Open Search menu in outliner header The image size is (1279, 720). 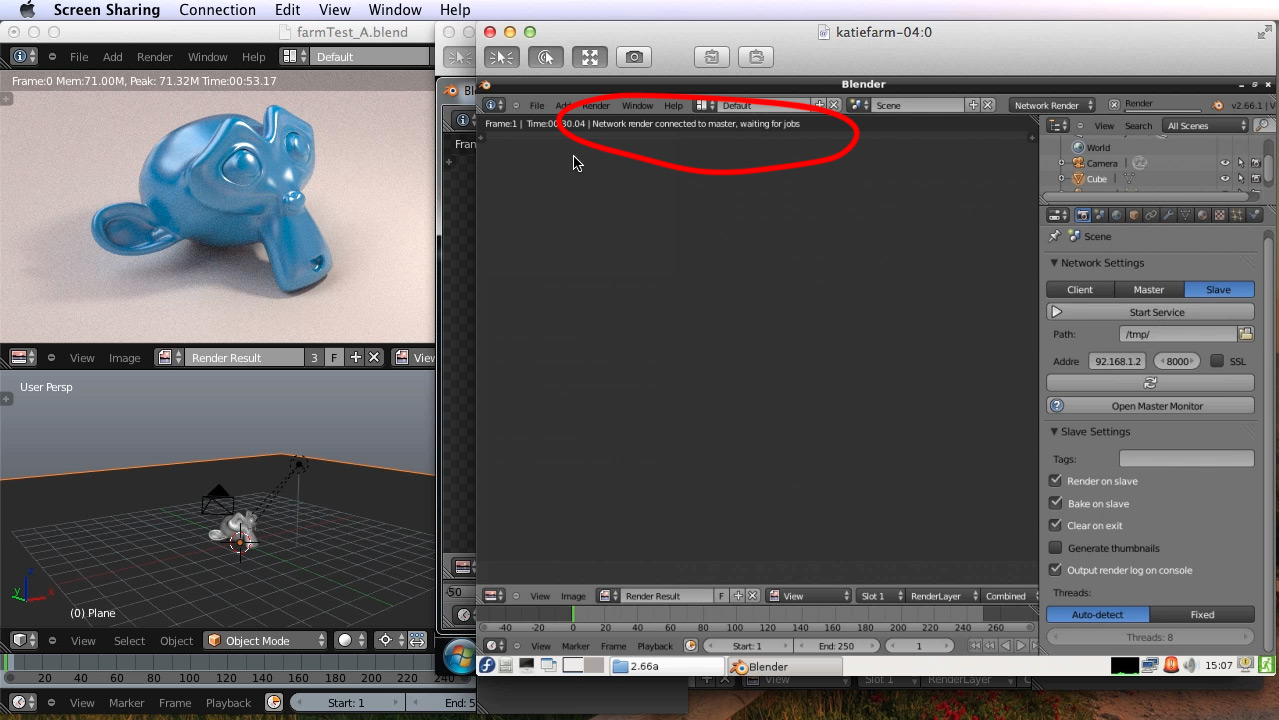click(1138, 126)
